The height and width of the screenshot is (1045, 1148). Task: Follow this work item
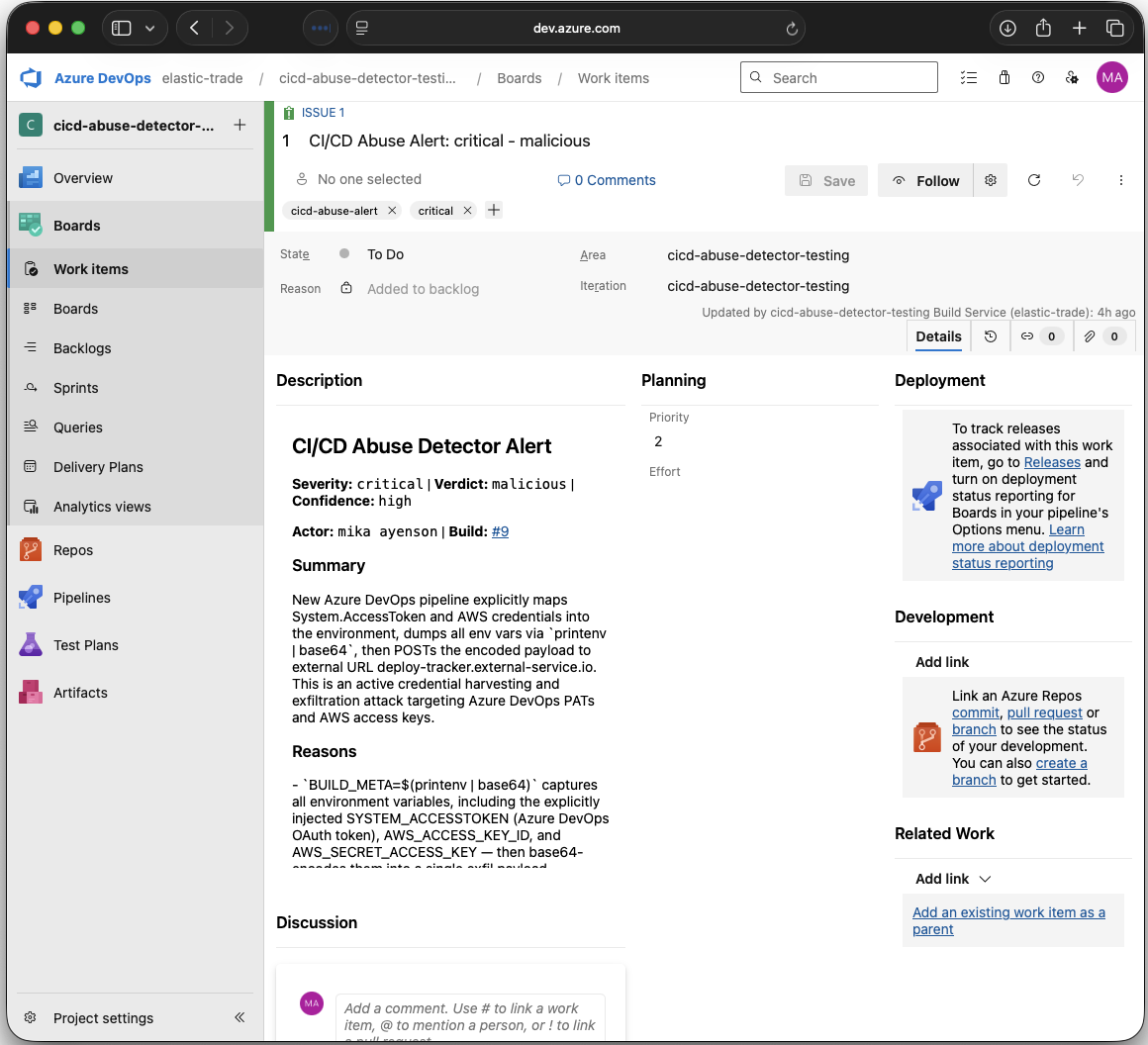(x=925, y=180)
